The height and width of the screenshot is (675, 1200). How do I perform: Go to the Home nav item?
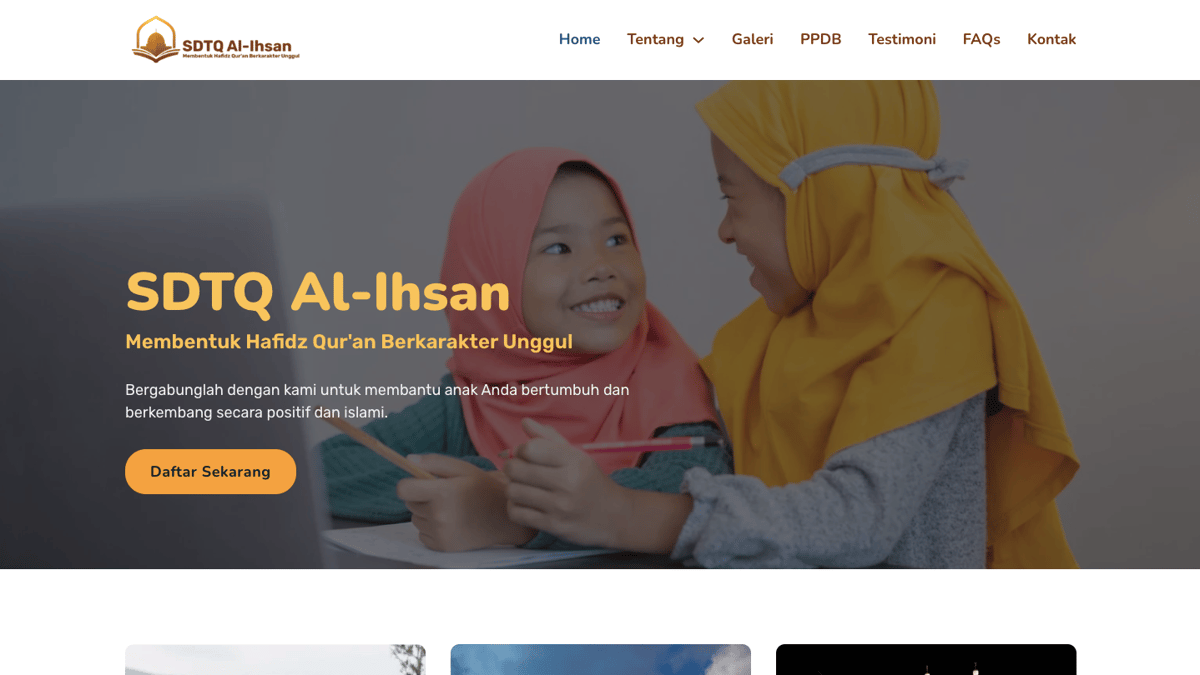[x=579, y=39]
